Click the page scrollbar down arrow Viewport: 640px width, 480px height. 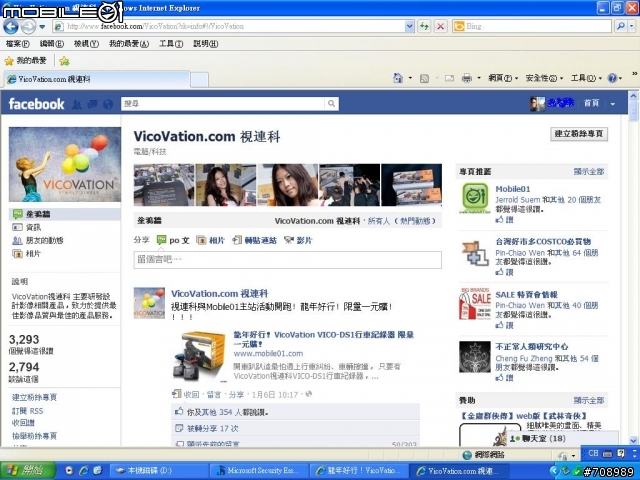pyautogui.click(x=633, y=440)
